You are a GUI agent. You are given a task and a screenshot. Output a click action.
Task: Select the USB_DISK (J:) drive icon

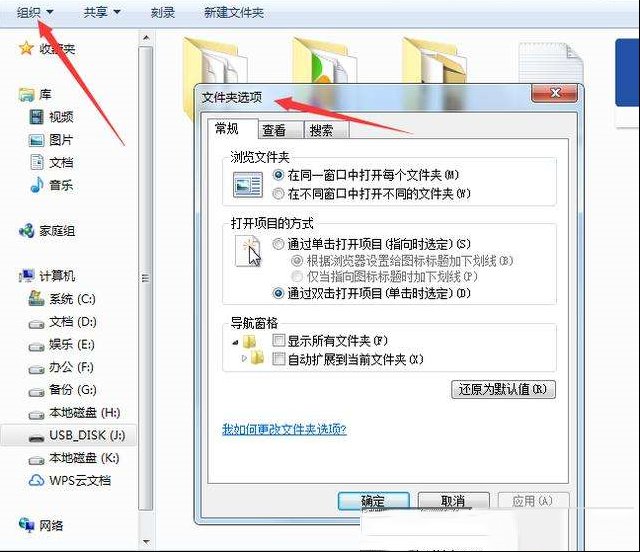pos(36,437)
